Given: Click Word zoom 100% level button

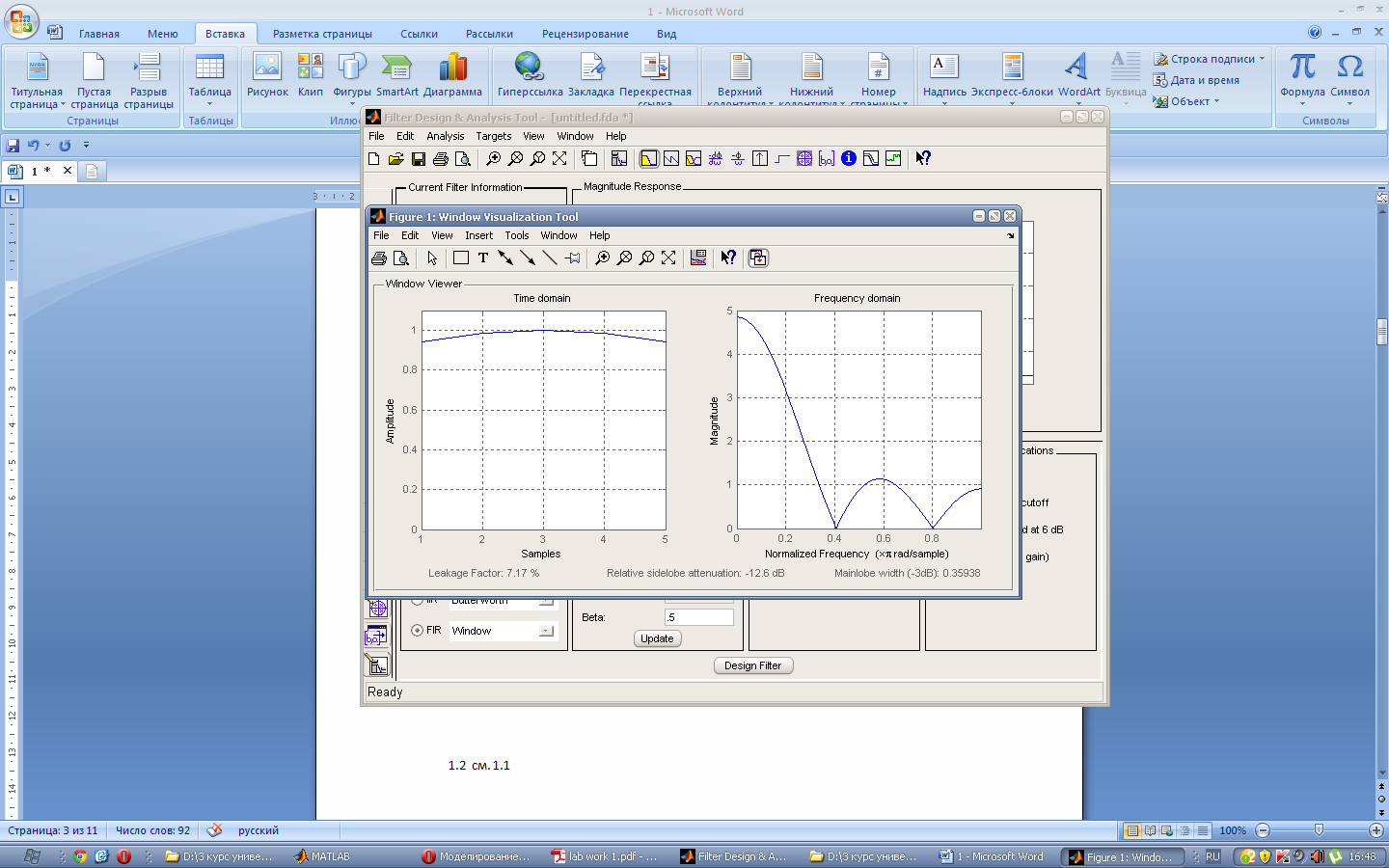Looking at the screenshot, I should point(1233,830).
